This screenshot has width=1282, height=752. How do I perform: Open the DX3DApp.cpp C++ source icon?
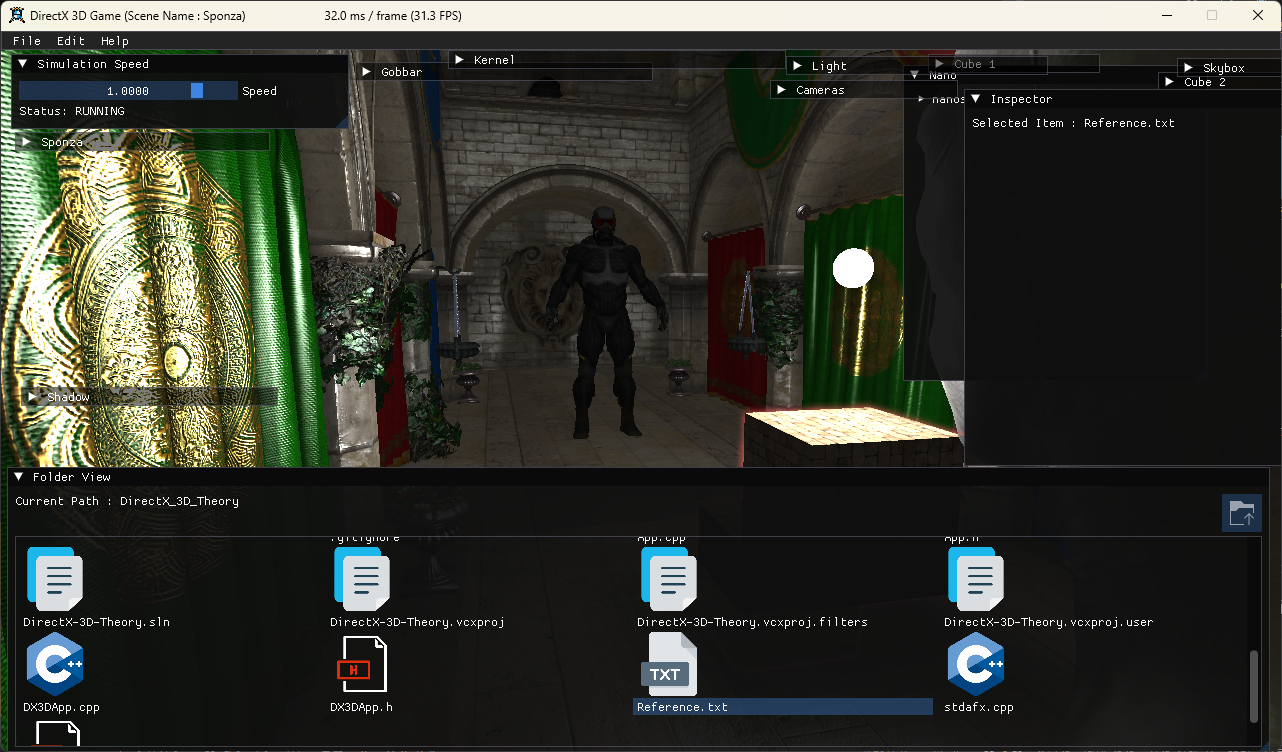click(x=55, y=663)
